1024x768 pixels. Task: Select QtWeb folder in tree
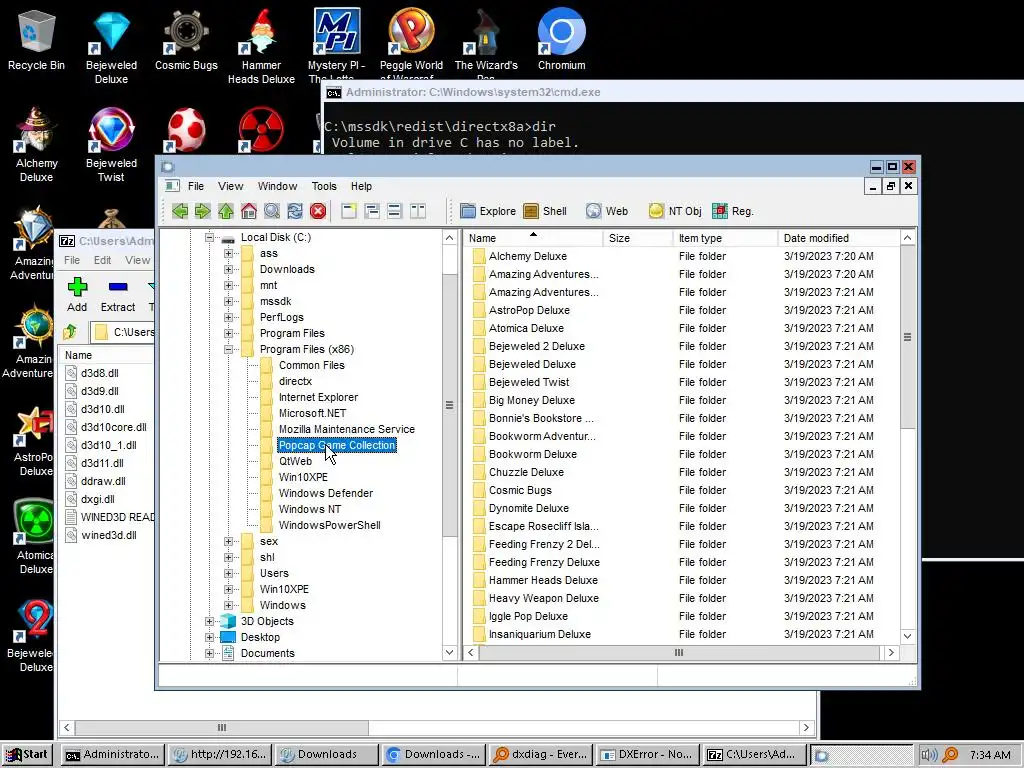pyautogui.click(x=295, y=461)
